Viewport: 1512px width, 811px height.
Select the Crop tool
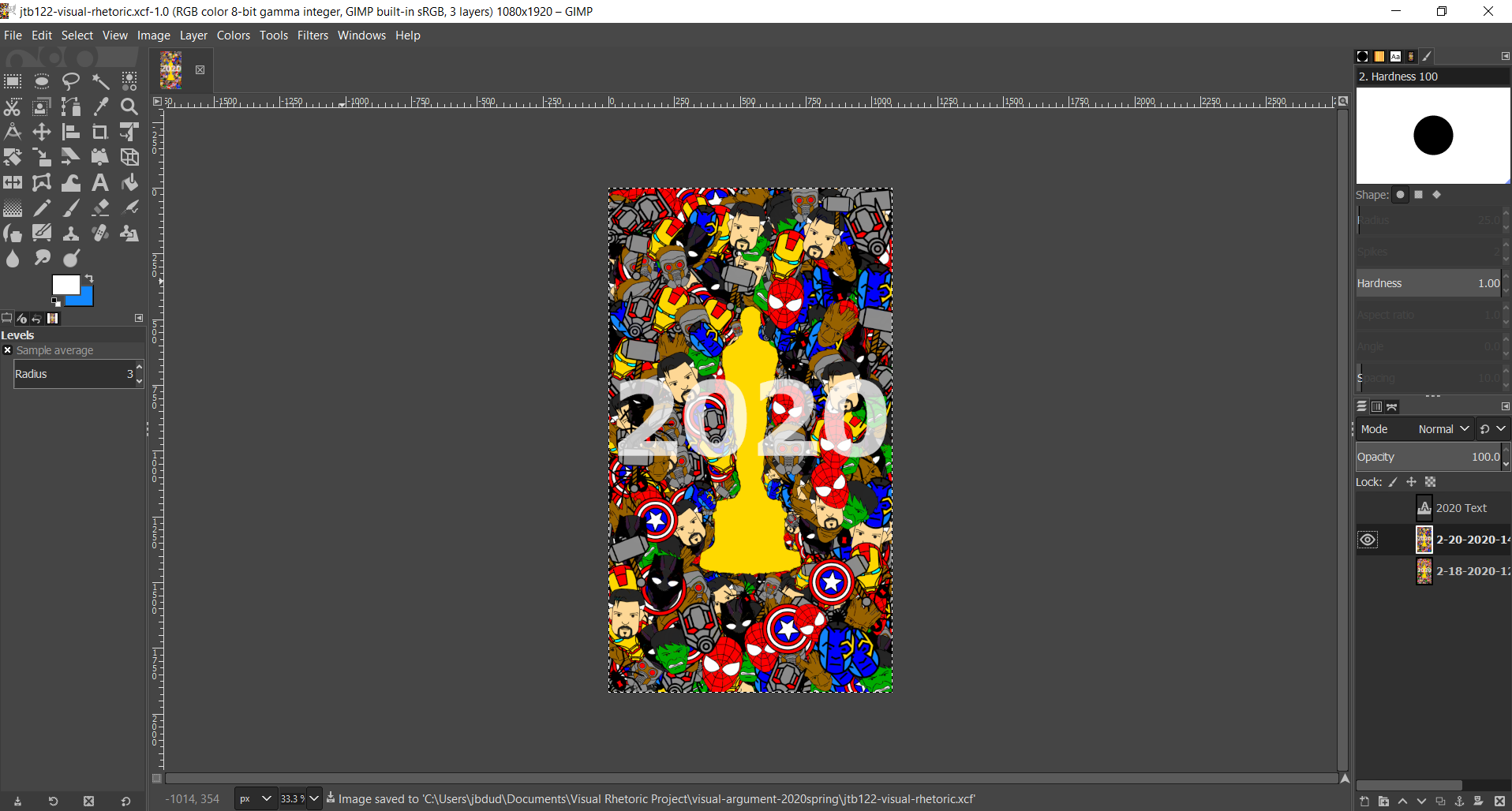tap(100, 132)
